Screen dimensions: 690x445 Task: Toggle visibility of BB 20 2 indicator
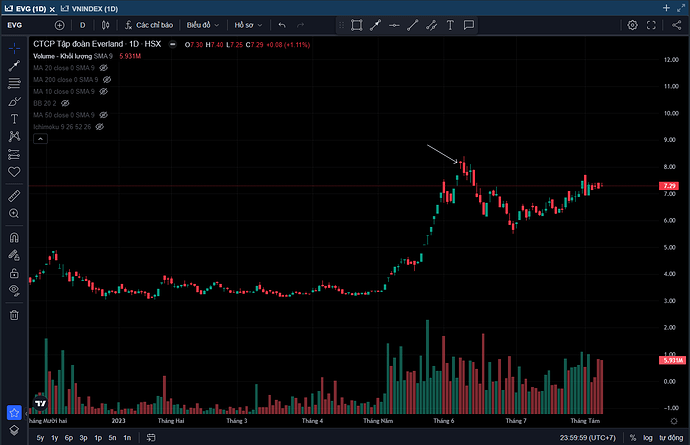(65, 103)
